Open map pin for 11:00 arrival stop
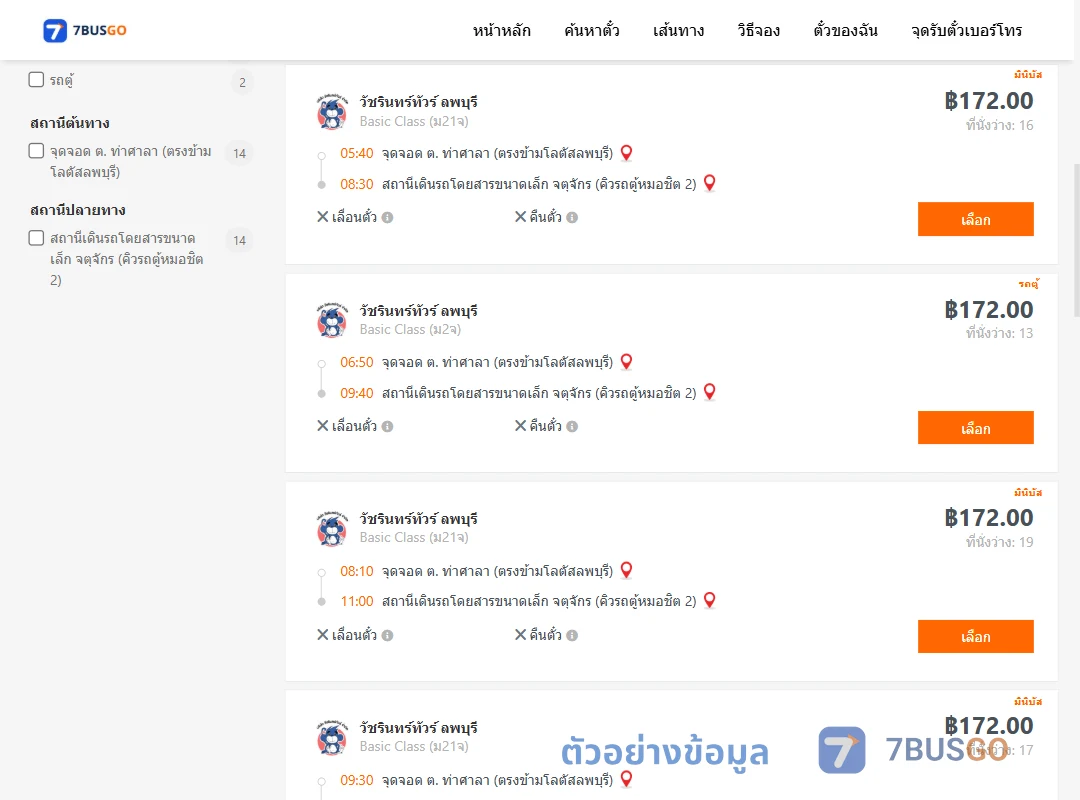Viewport: 1080px width, 800px height. 709,600
